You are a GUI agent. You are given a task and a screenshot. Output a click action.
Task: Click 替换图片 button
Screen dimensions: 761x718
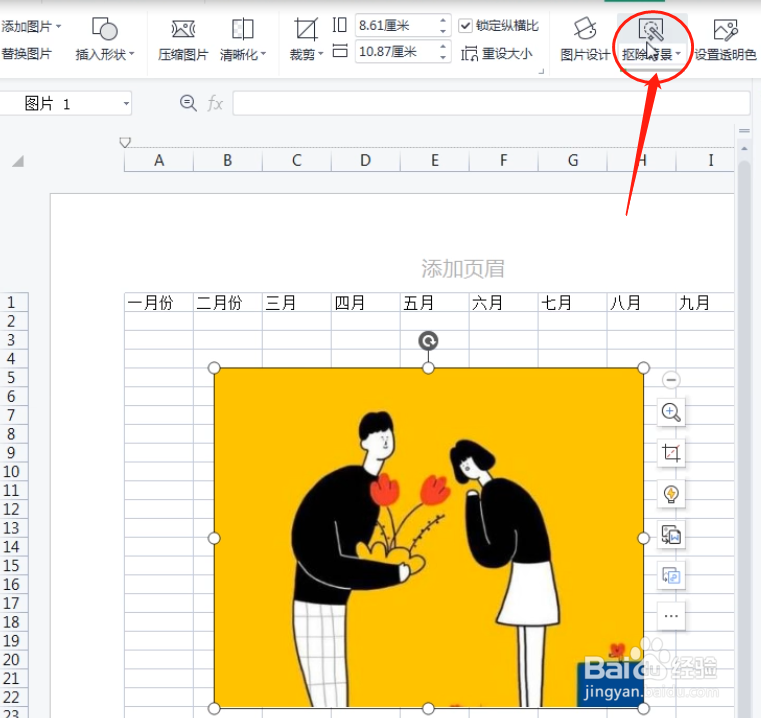(27, 53)
